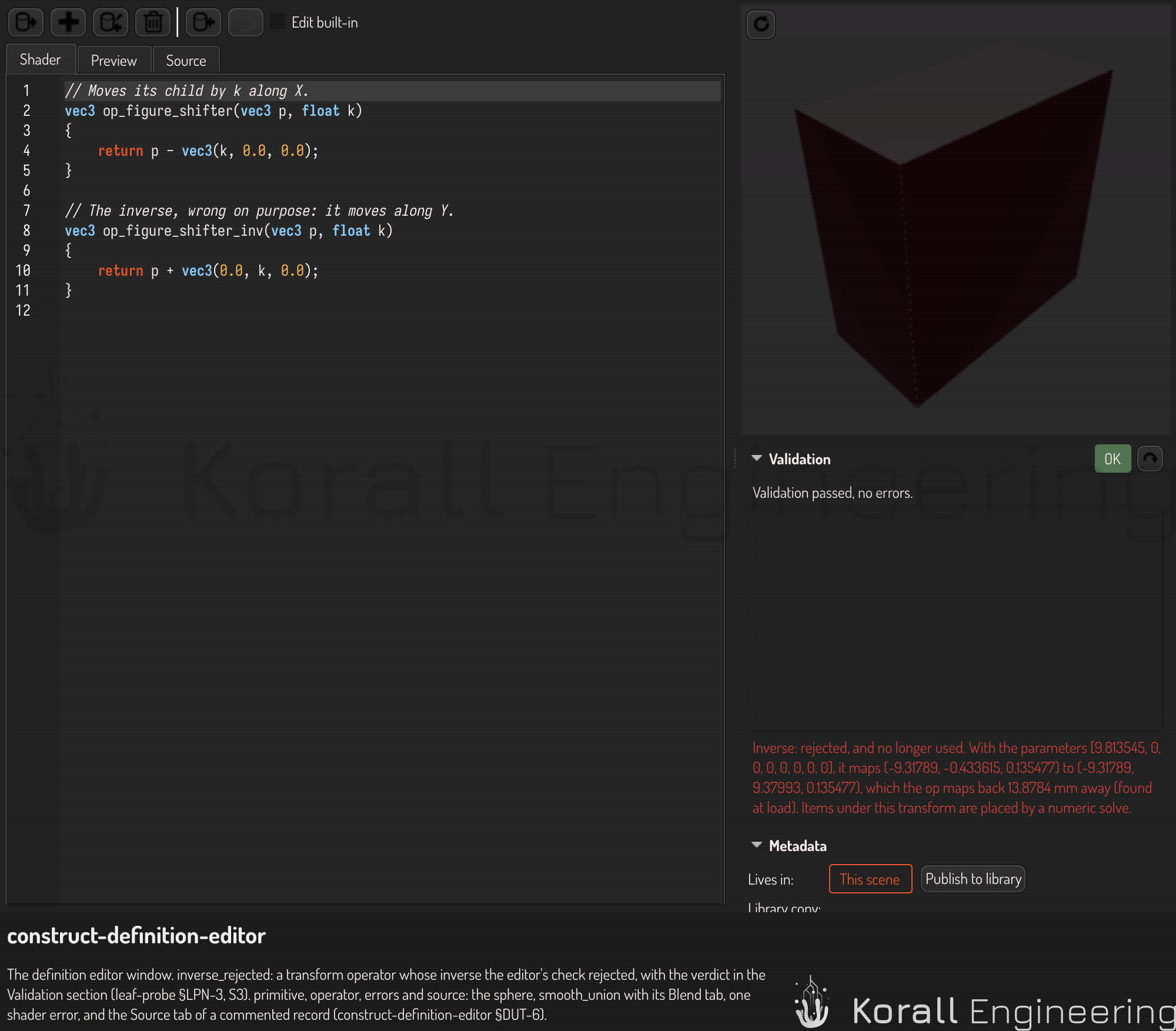Click the import definition icon
Image resolution: width=1176 pixels, height=1031 pixels.
tap(203, 23)
